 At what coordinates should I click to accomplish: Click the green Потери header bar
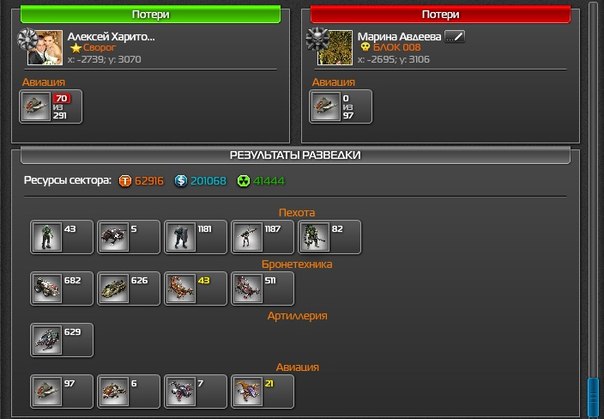pyautogui.click(x=151, y=14)
